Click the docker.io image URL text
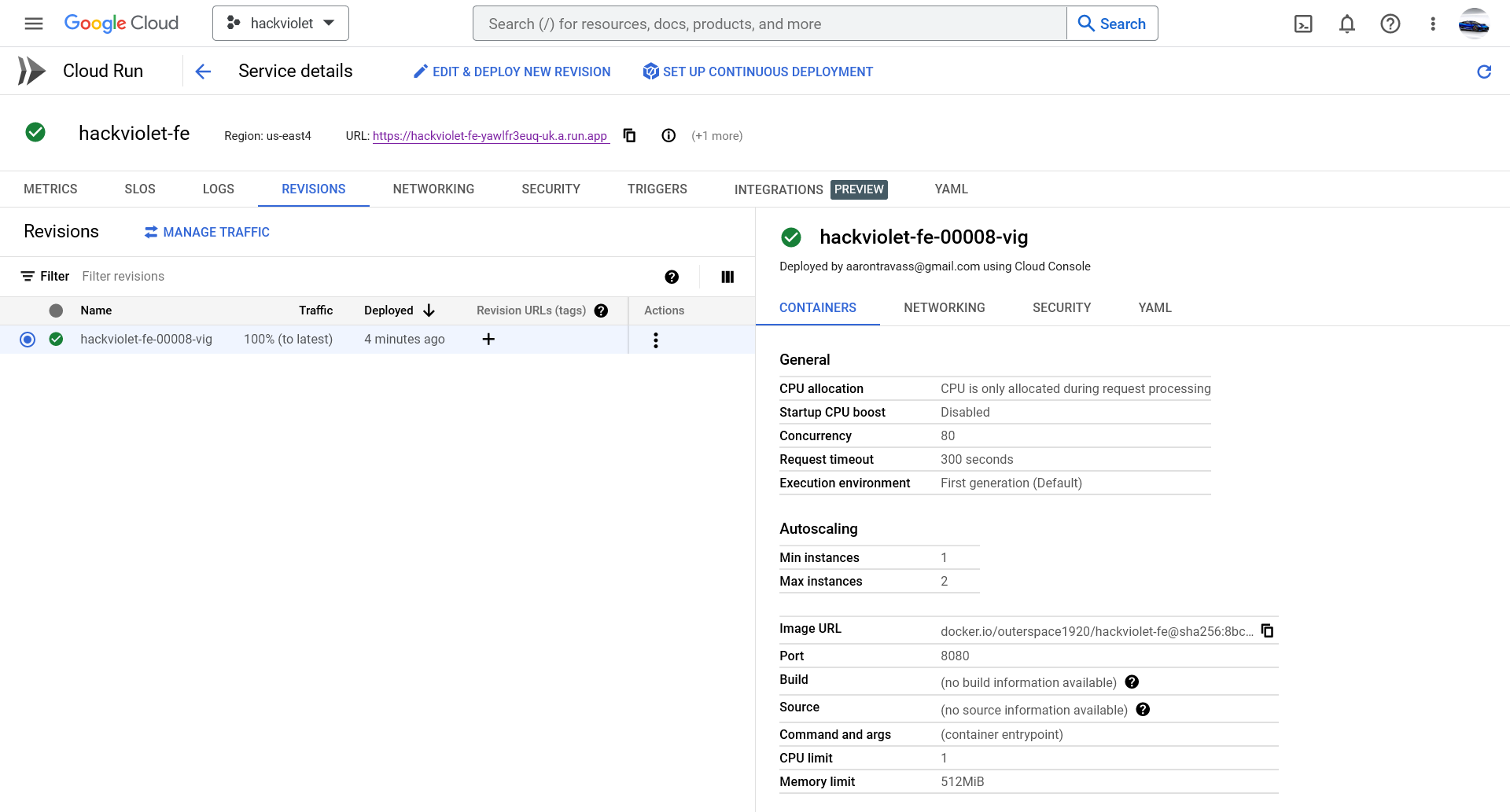This screenshot has width=1510, height=812. click(x=1097, y=631)
